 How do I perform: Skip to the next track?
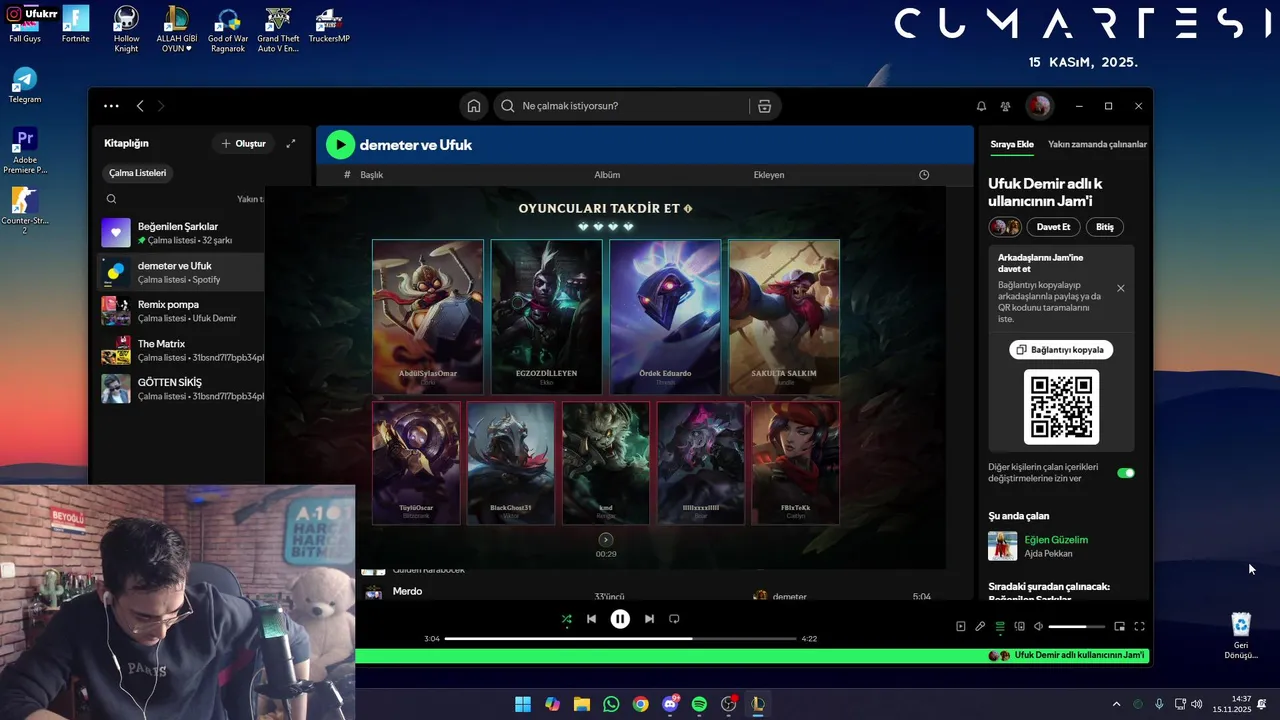tap(649, 619)
